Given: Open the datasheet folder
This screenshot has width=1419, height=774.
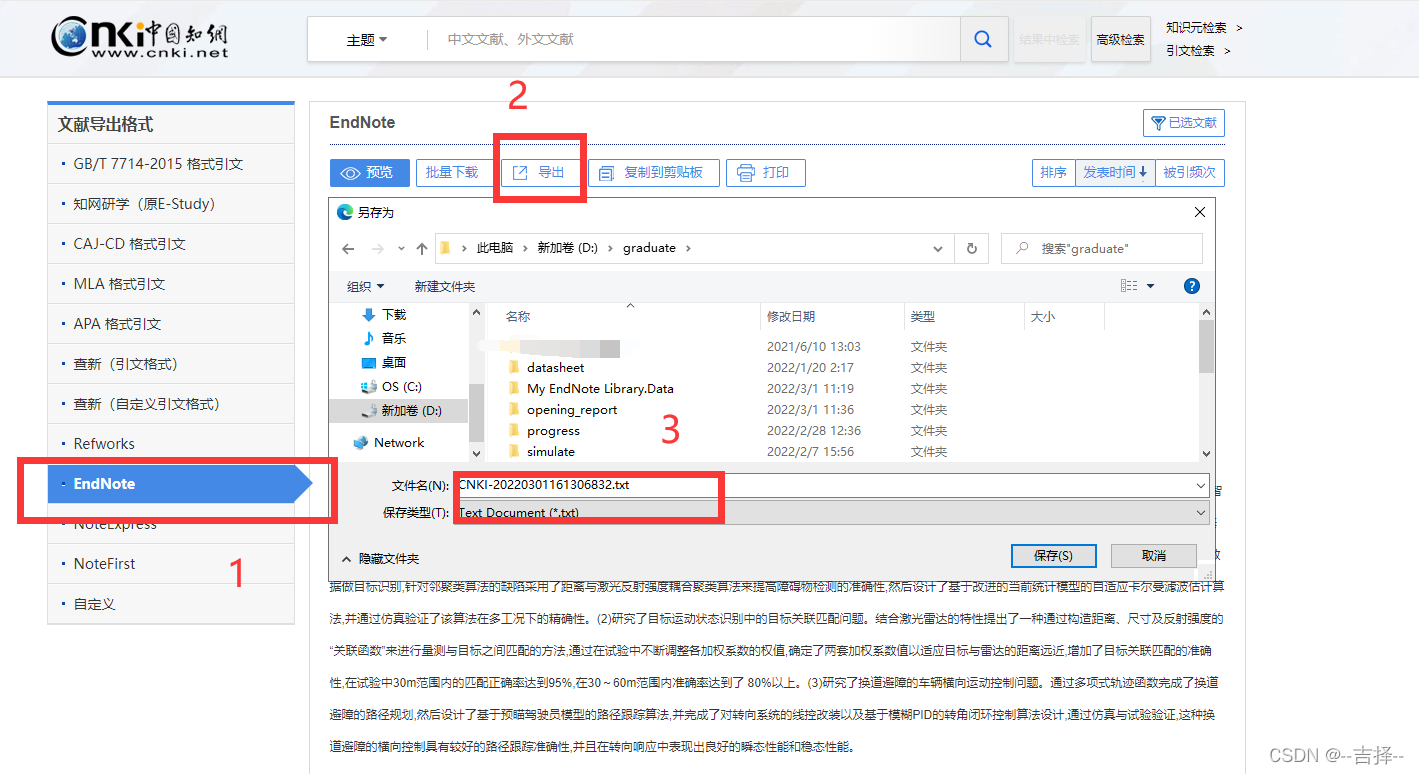Looking at the screenshot, I should click(x=555, y=367).
